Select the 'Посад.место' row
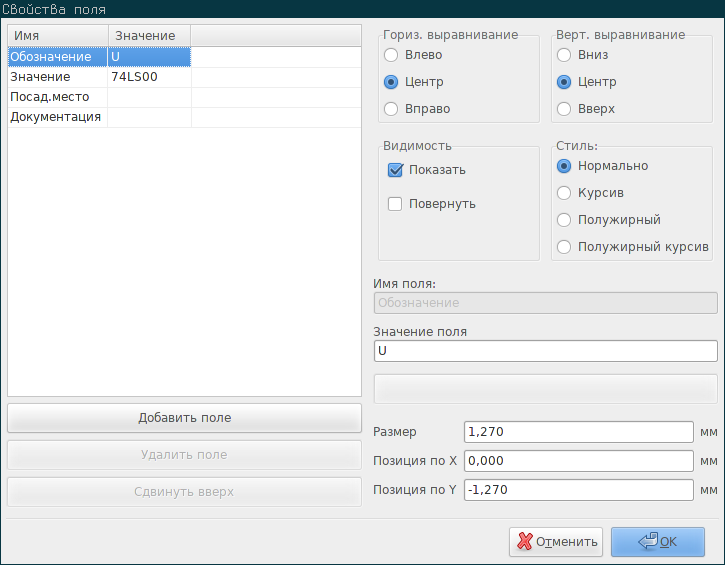The height and width of the screenshot is (565, 725). click(x=184, y=97)
